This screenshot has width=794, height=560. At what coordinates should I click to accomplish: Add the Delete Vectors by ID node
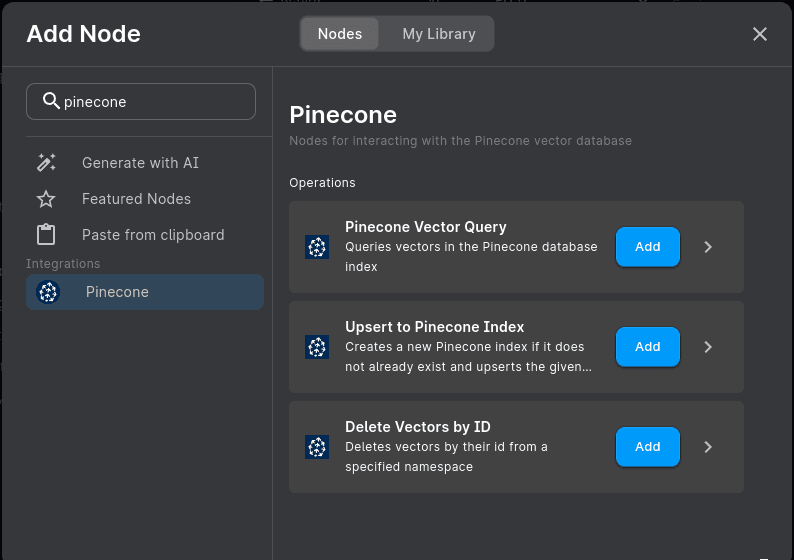point(647,447)
